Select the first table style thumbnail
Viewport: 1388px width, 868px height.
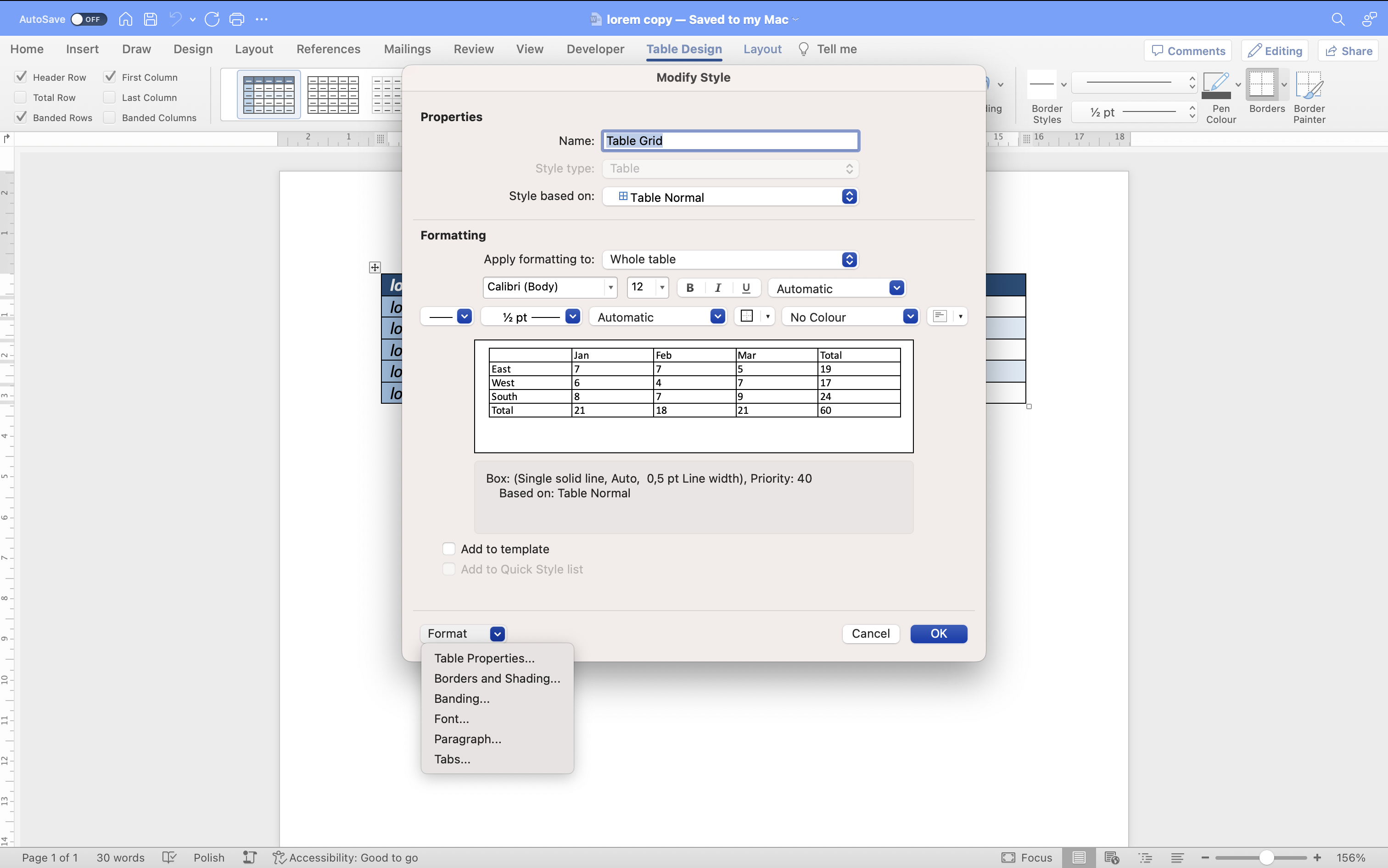point(269,95)
